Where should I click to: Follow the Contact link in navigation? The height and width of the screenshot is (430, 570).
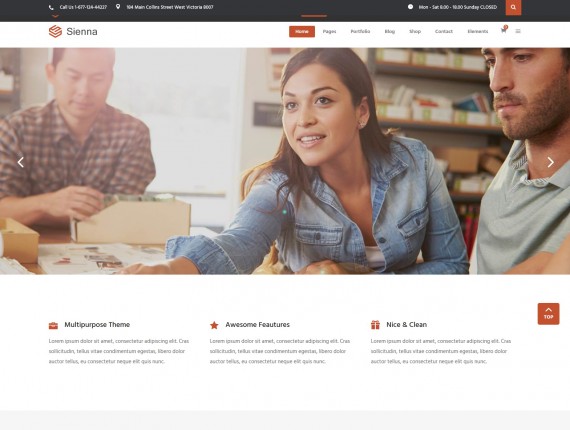pos(443,32)
